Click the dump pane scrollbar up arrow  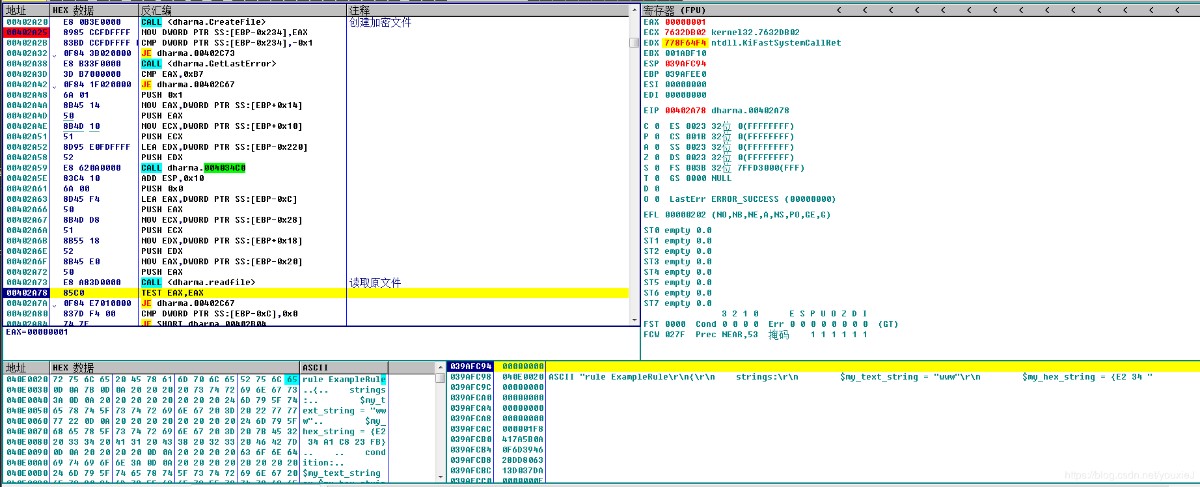[x=440, y=368]
